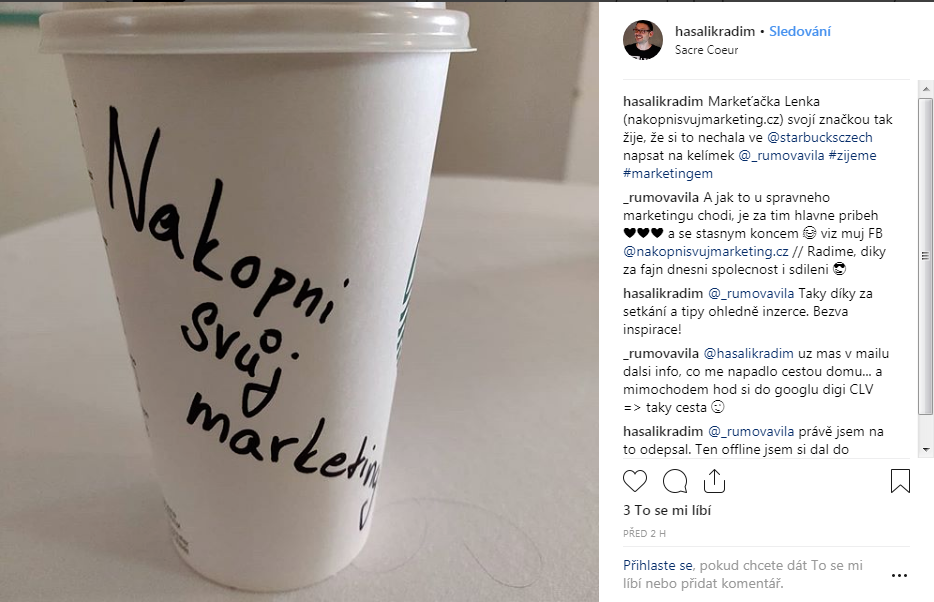Image resolution: width=934 pixels, height=602 pixels.
Task: Share the post via upload arrow icon
Action: pos(714,481)
